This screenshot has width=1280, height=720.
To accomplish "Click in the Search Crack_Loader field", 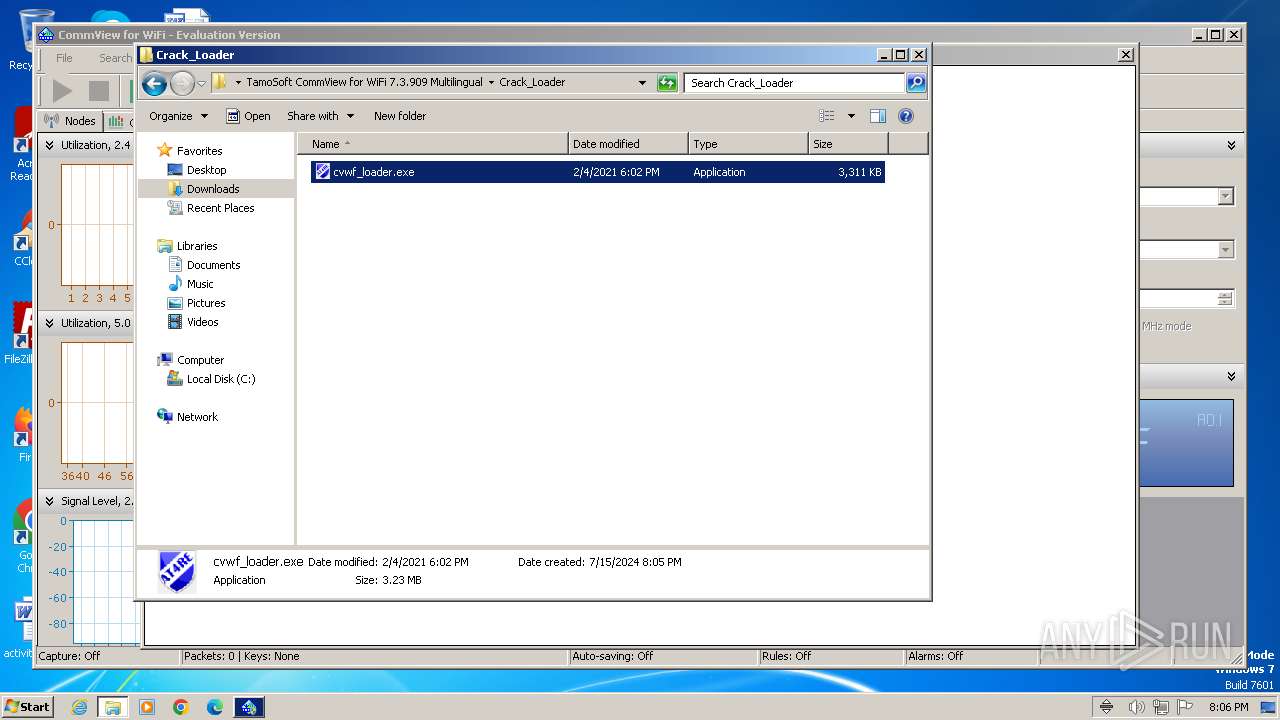I will point(795,83).
